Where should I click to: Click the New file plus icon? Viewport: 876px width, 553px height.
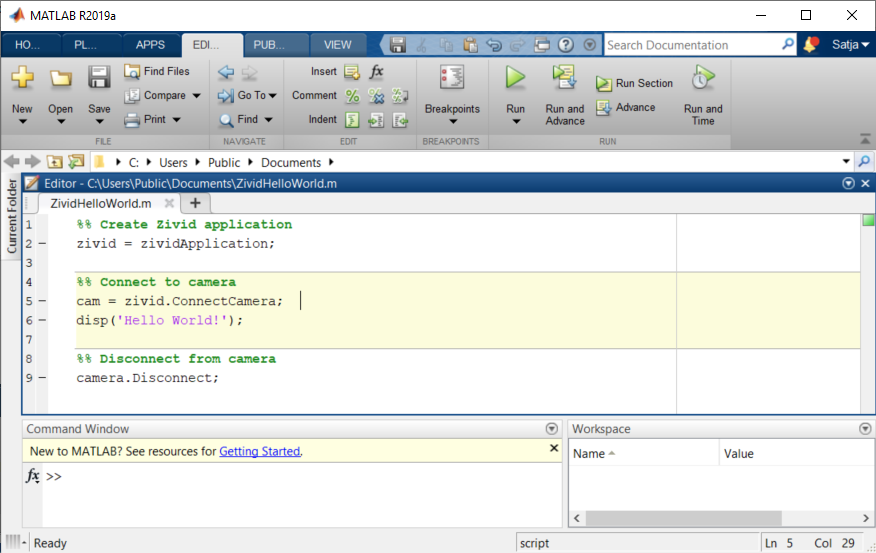[22, 77]
